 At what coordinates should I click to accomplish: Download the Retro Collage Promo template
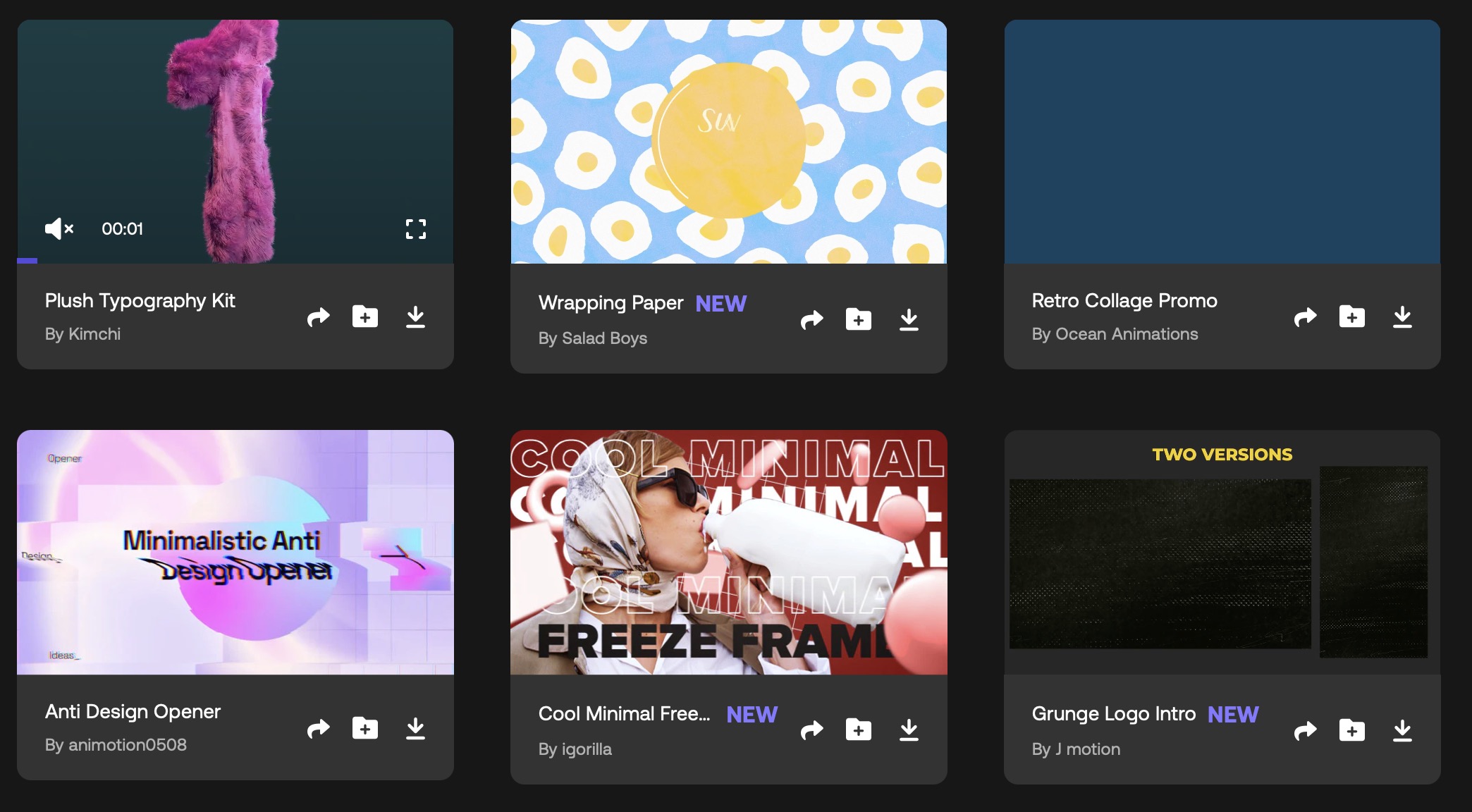[x=1402, y=317]
